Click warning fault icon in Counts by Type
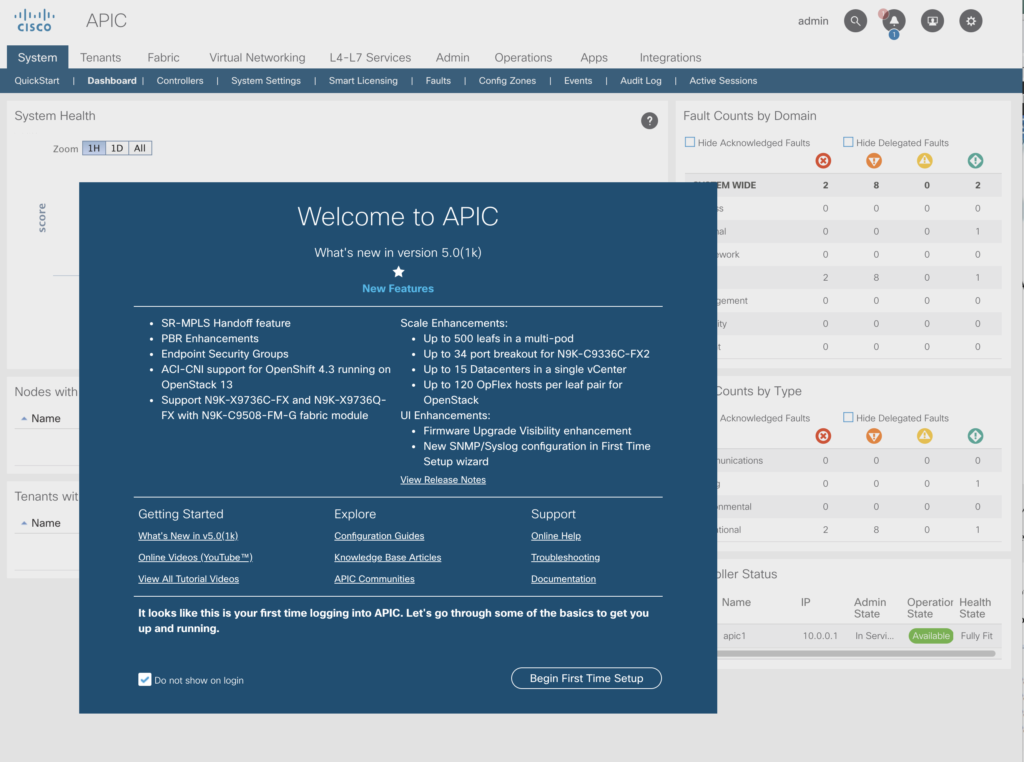1024x762 pixels. click(976, 436)
